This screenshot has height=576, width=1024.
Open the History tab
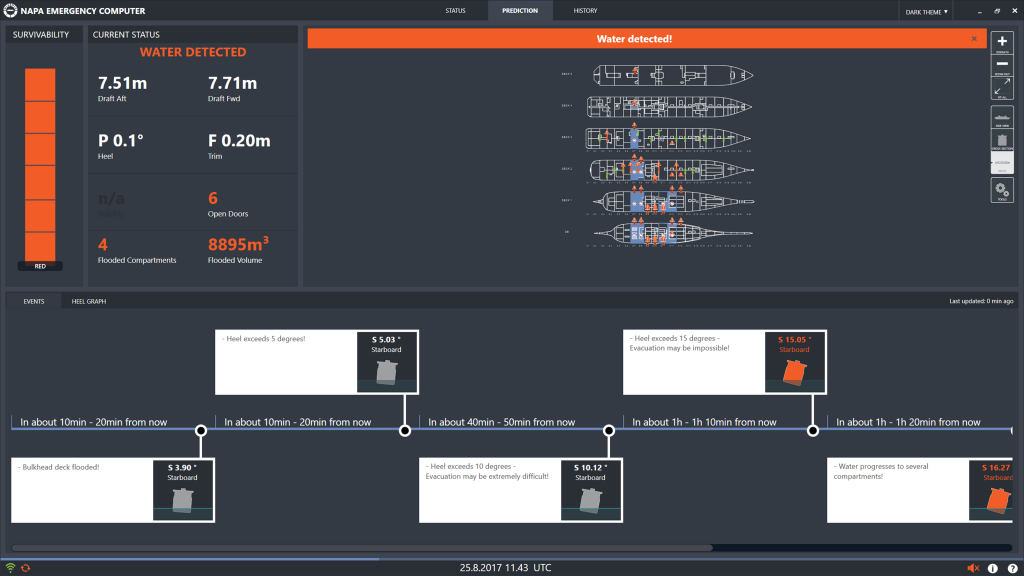click(x=585, y=10)
